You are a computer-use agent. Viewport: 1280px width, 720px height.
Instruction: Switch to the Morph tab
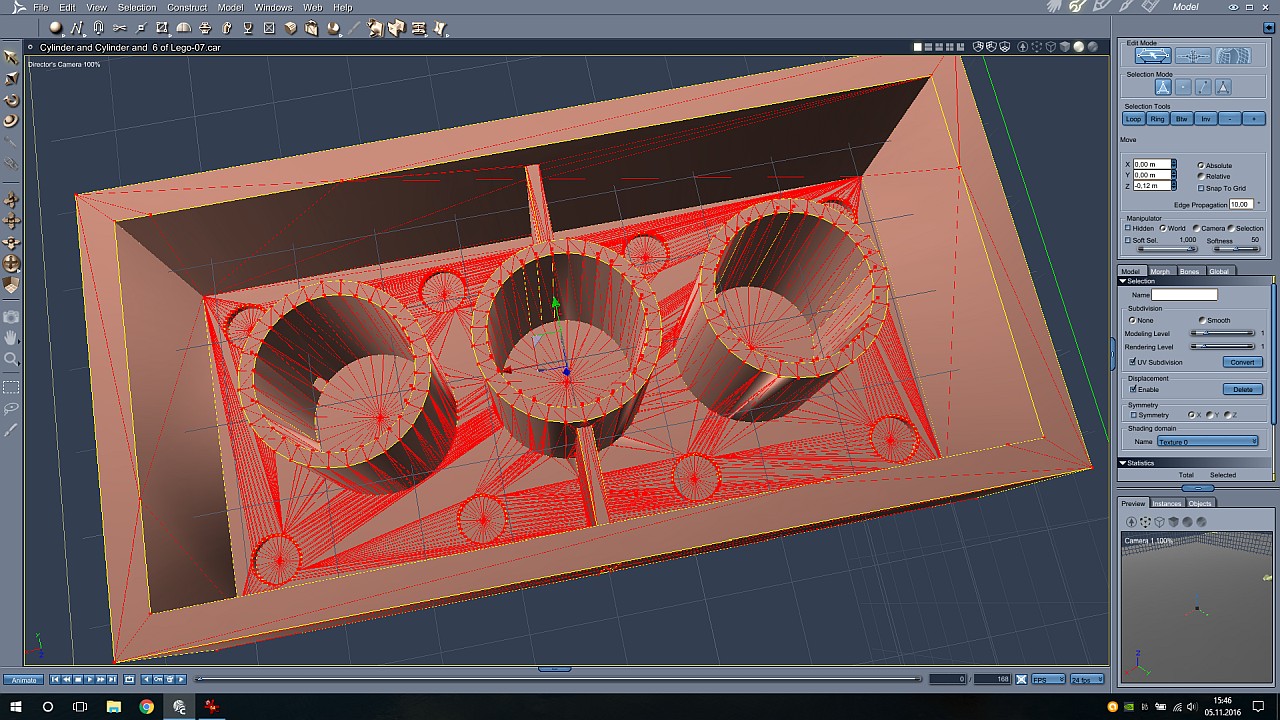pyautogui.click(x=1159, y=271)
